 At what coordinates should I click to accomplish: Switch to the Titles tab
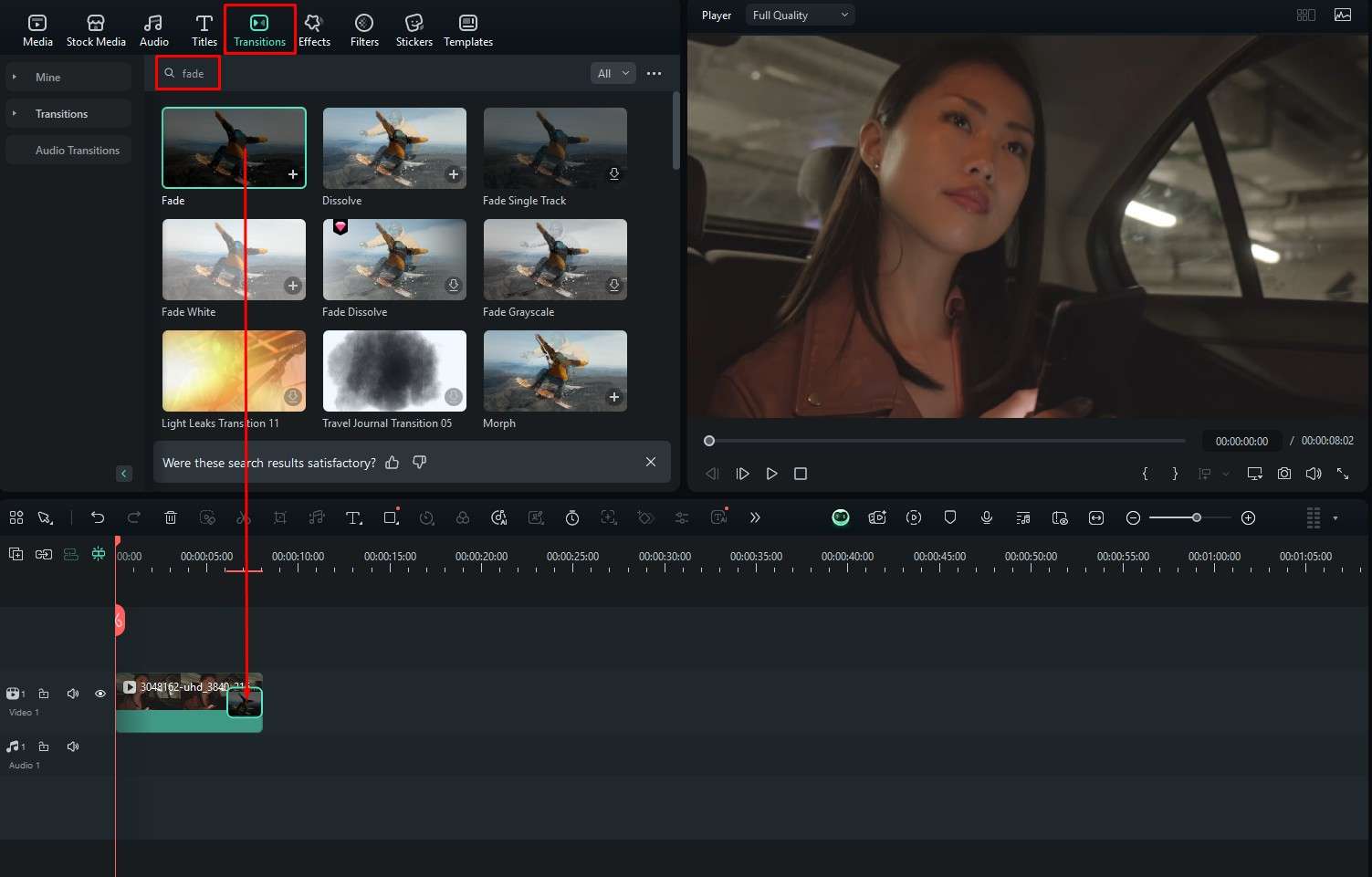[204, 29]
